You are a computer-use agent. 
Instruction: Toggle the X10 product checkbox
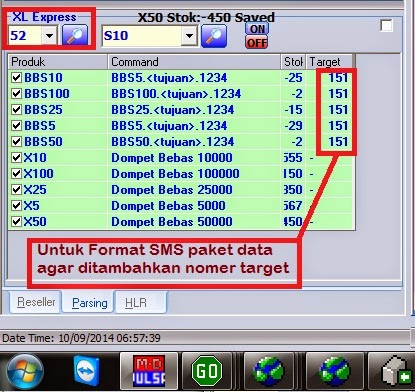pos(16,157)
